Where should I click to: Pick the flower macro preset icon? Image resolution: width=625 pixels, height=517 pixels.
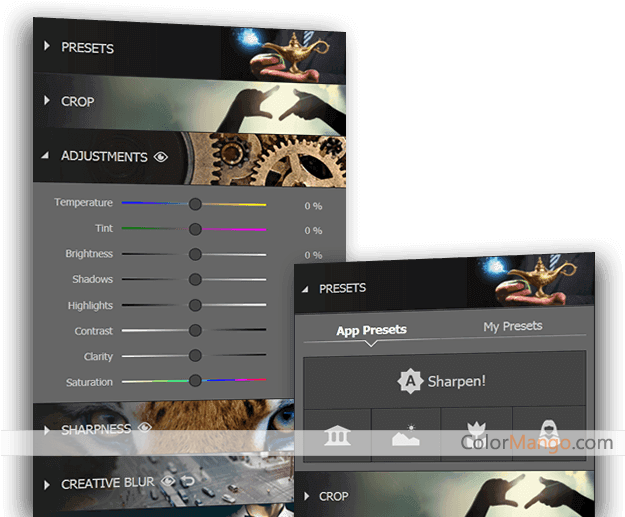[476, 437]
